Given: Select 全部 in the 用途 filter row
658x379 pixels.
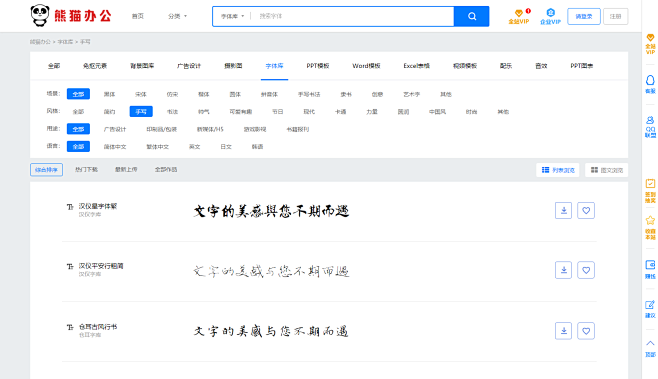Looking at the screenshot, I should click(x=78, y=129).
